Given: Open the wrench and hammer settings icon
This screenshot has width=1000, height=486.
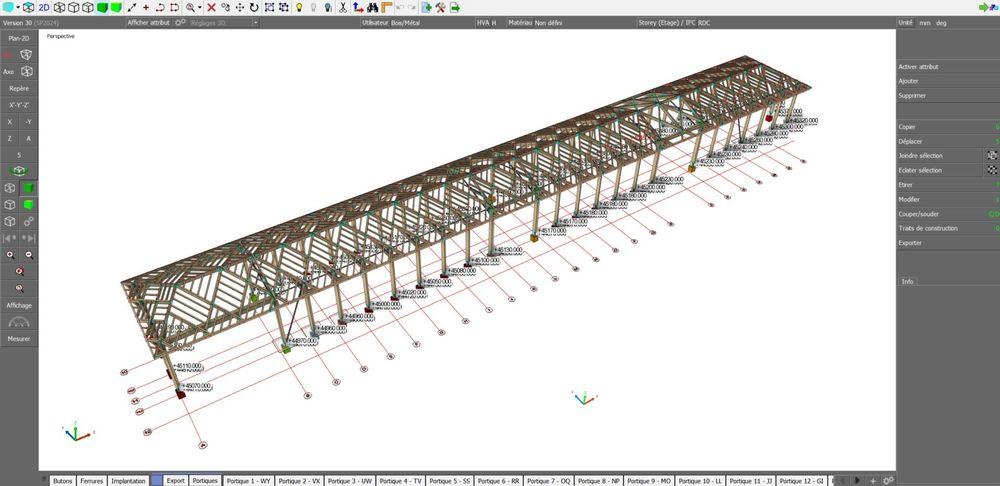Looking at the screenshot, I should 440,7.
